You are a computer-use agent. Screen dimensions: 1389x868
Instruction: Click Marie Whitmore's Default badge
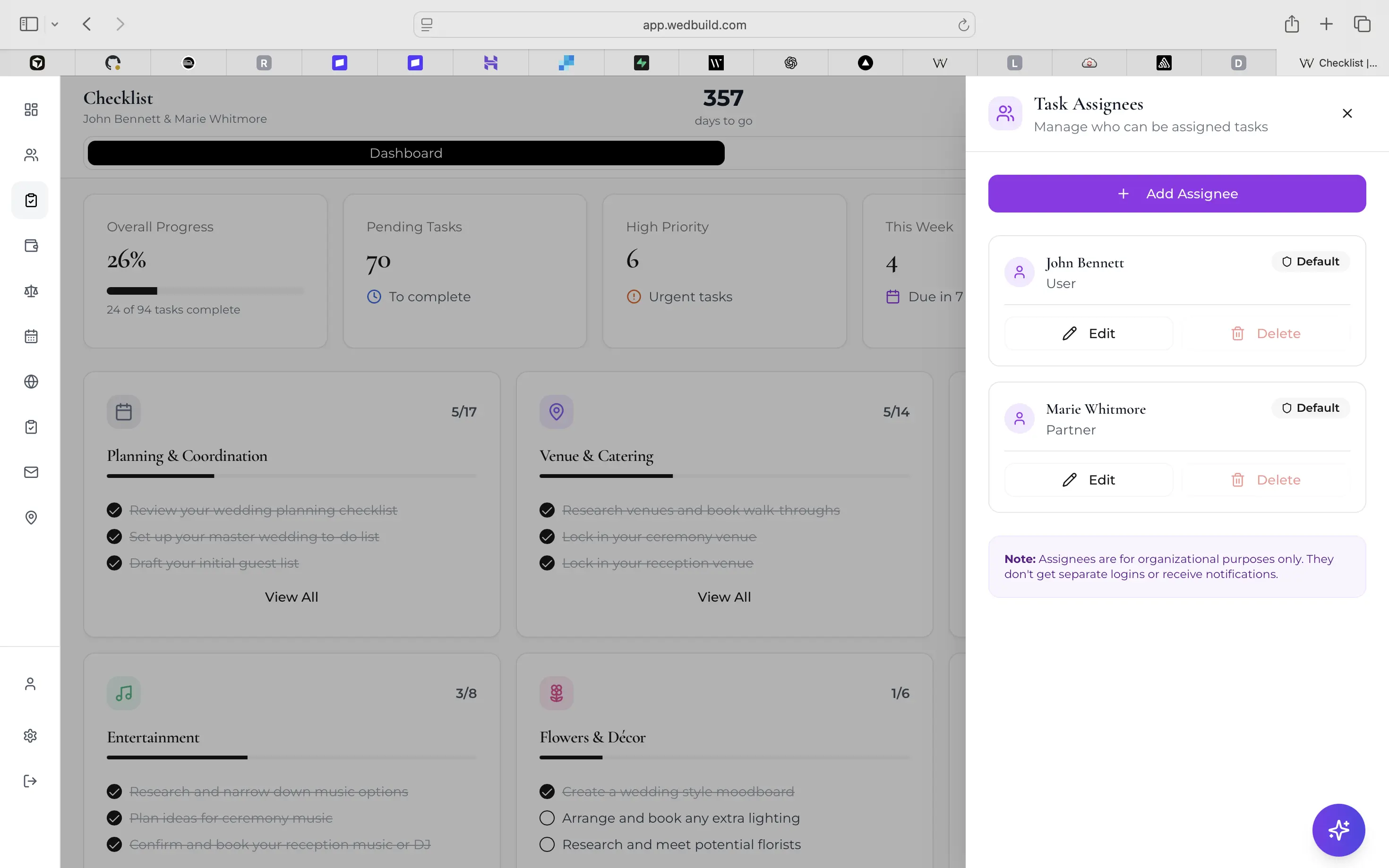click(x=1310, y=408)
